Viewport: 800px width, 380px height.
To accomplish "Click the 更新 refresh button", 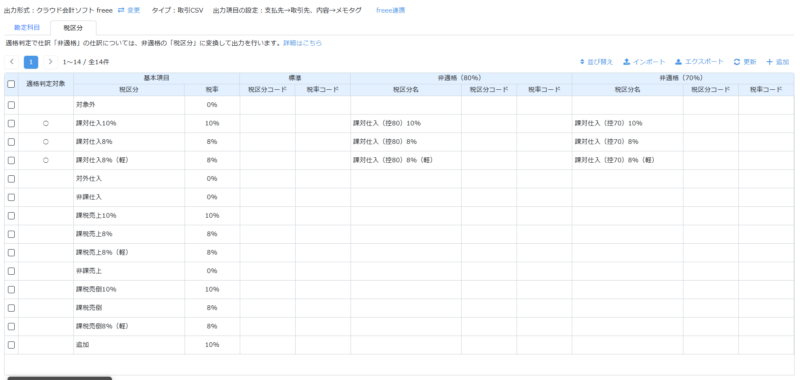I will pos(745,62).
